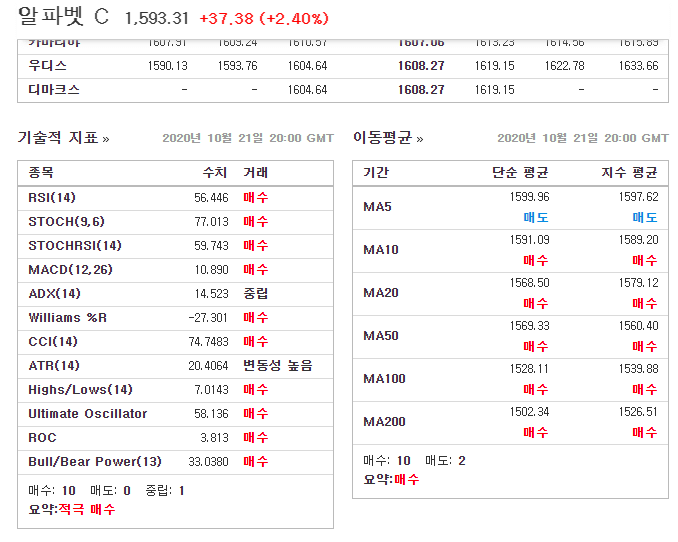678x542 pixels.
Task: Click the MA5 period label
Action: (x=377, y=207)
